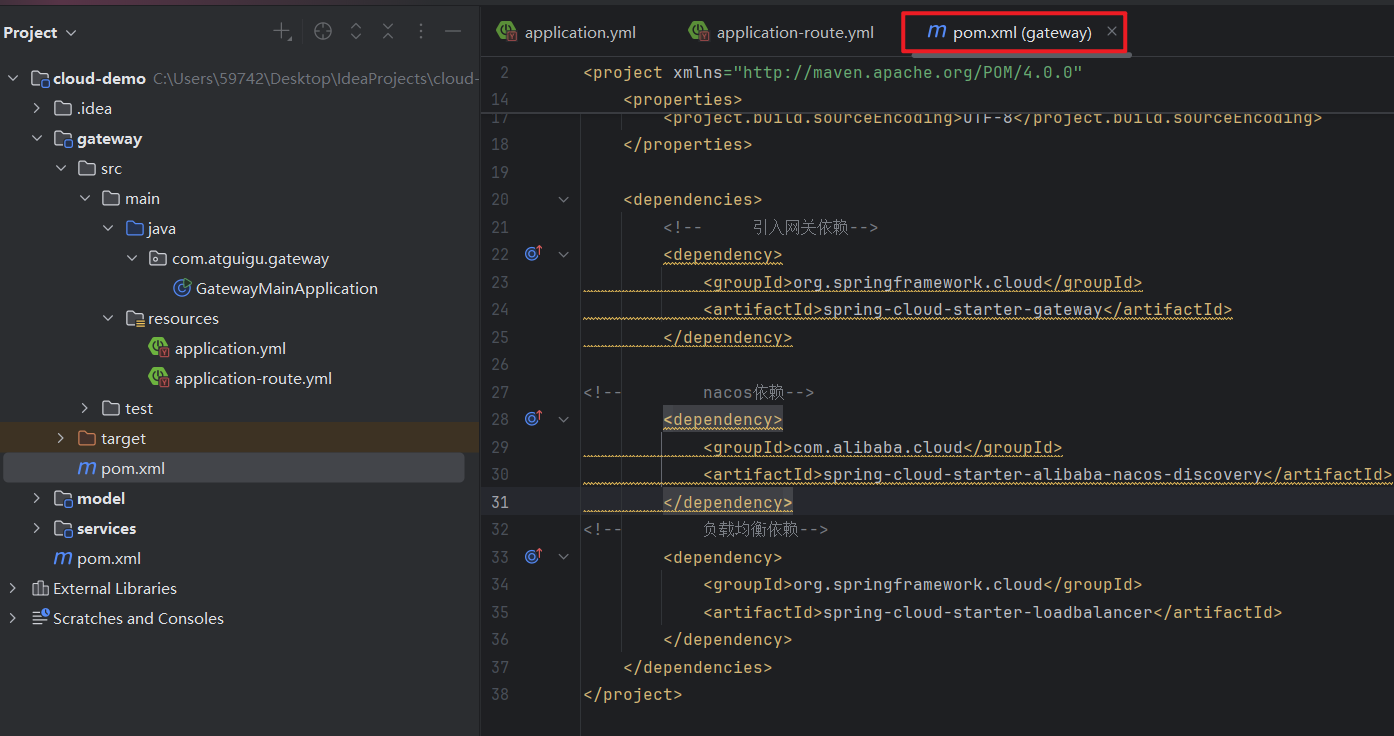Collapse the com.atguigu.gateway package chevron
The height and width of the screenshot is (736, 1394).
tap(133, 259)
